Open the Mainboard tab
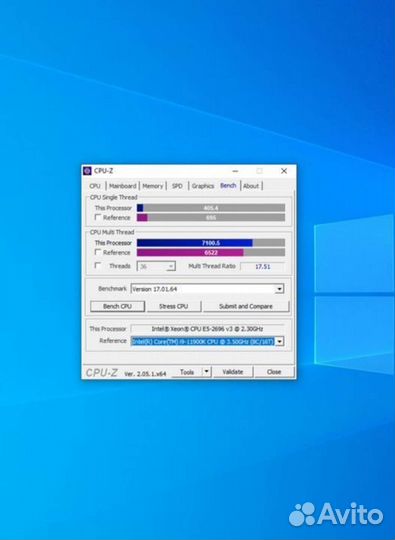Viewport: 395px width, 540px height. click(x=123, y=186)
